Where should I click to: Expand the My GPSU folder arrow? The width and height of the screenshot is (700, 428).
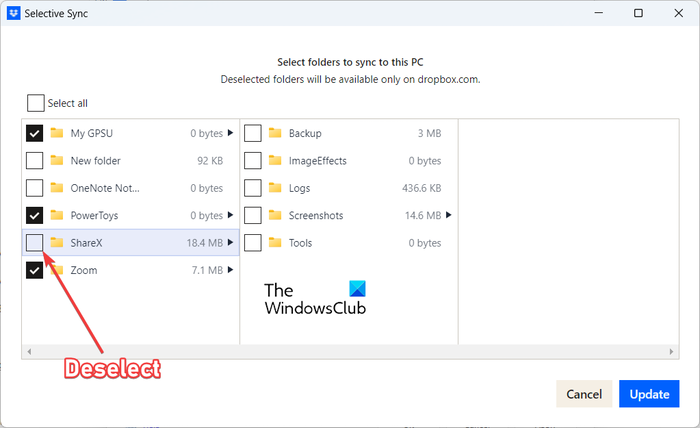pos(230,133)
